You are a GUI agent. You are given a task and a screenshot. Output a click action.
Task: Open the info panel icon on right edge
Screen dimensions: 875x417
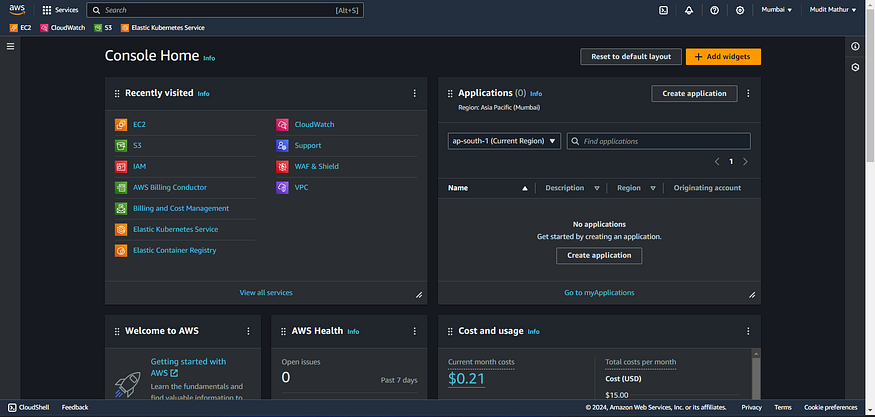[x=855, y=46]
